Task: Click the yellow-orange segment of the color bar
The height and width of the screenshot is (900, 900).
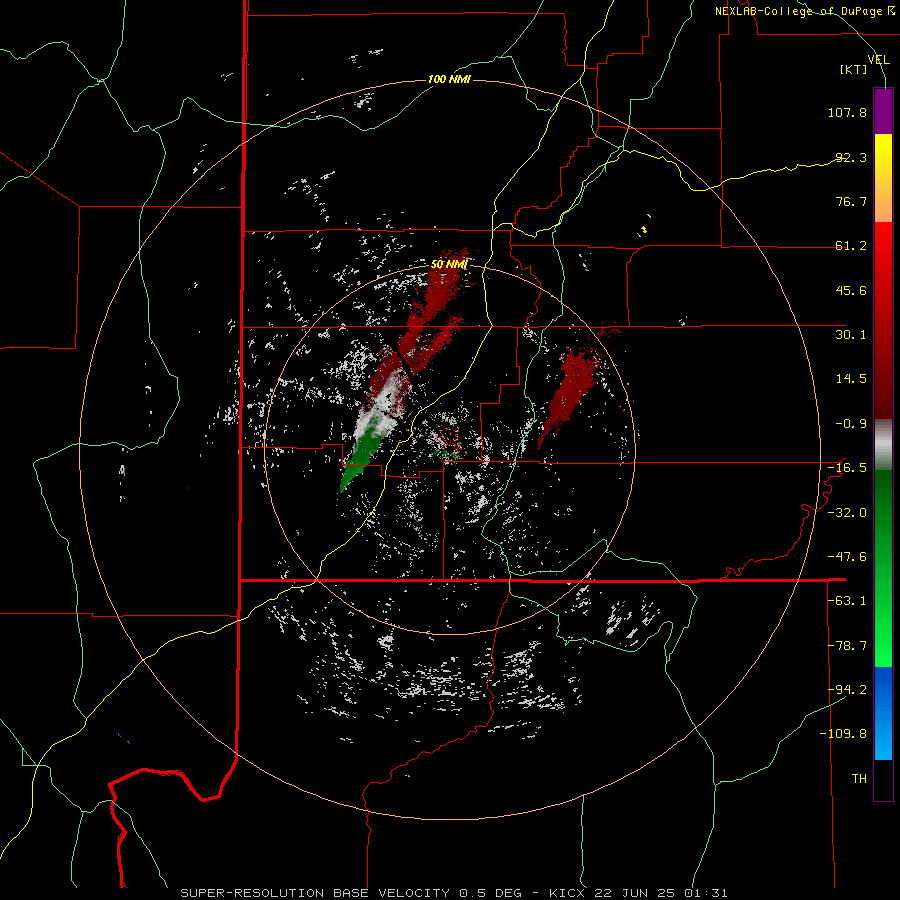Action: click(x=883, y=178)
